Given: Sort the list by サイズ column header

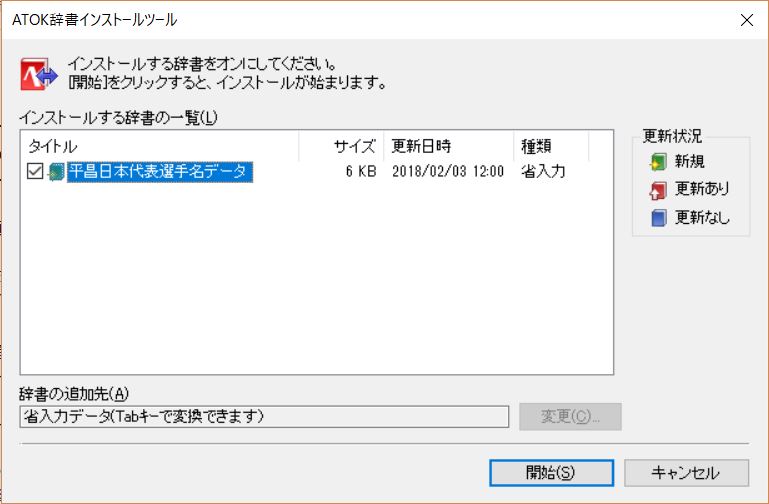Looking at the screenshot, I should tap(341, 146).
